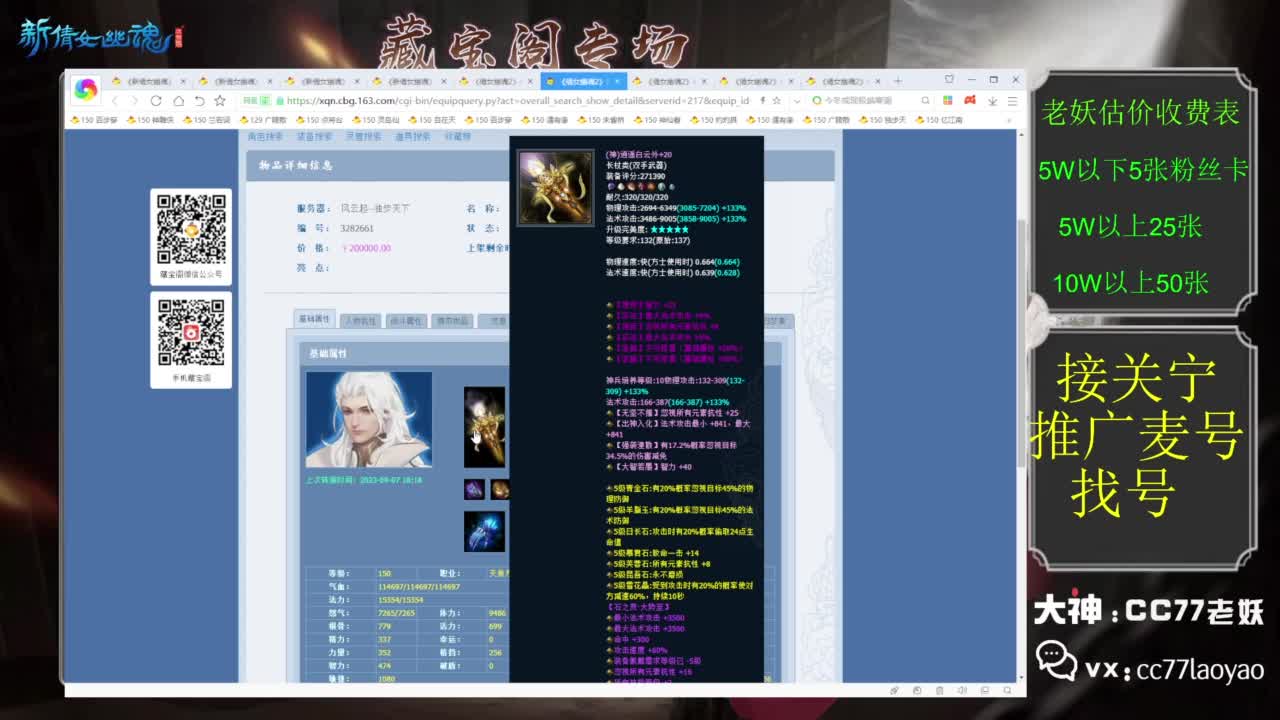This screenshot has width=1280, height=720.
Task: Switch to the 人物抗性 tab
Action: point(360,321)
